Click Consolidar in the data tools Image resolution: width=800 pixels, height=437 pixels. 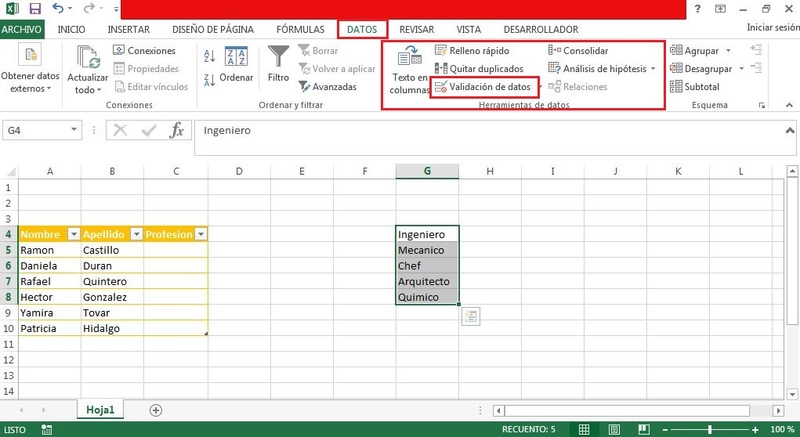click(x=578, y=50)
